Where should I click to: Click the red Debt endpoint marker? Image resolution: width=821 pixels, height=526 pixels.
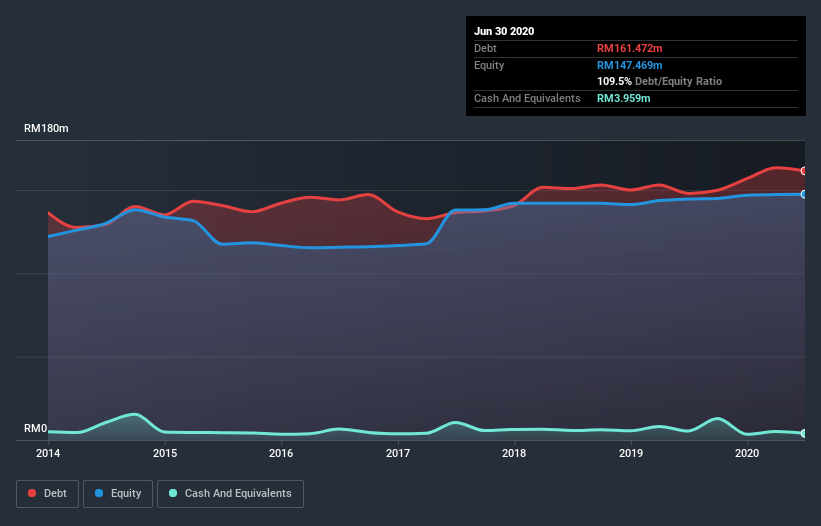pos(804,171)
